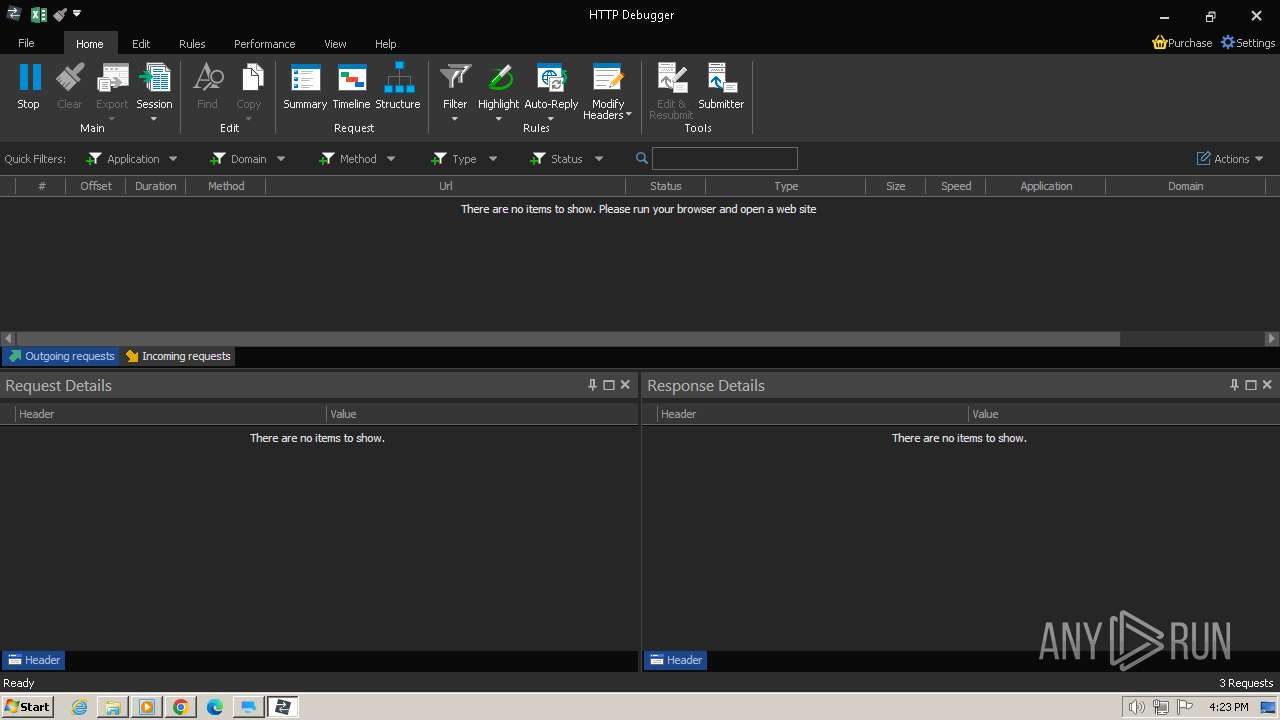Open the Timeline view icon

351,78
